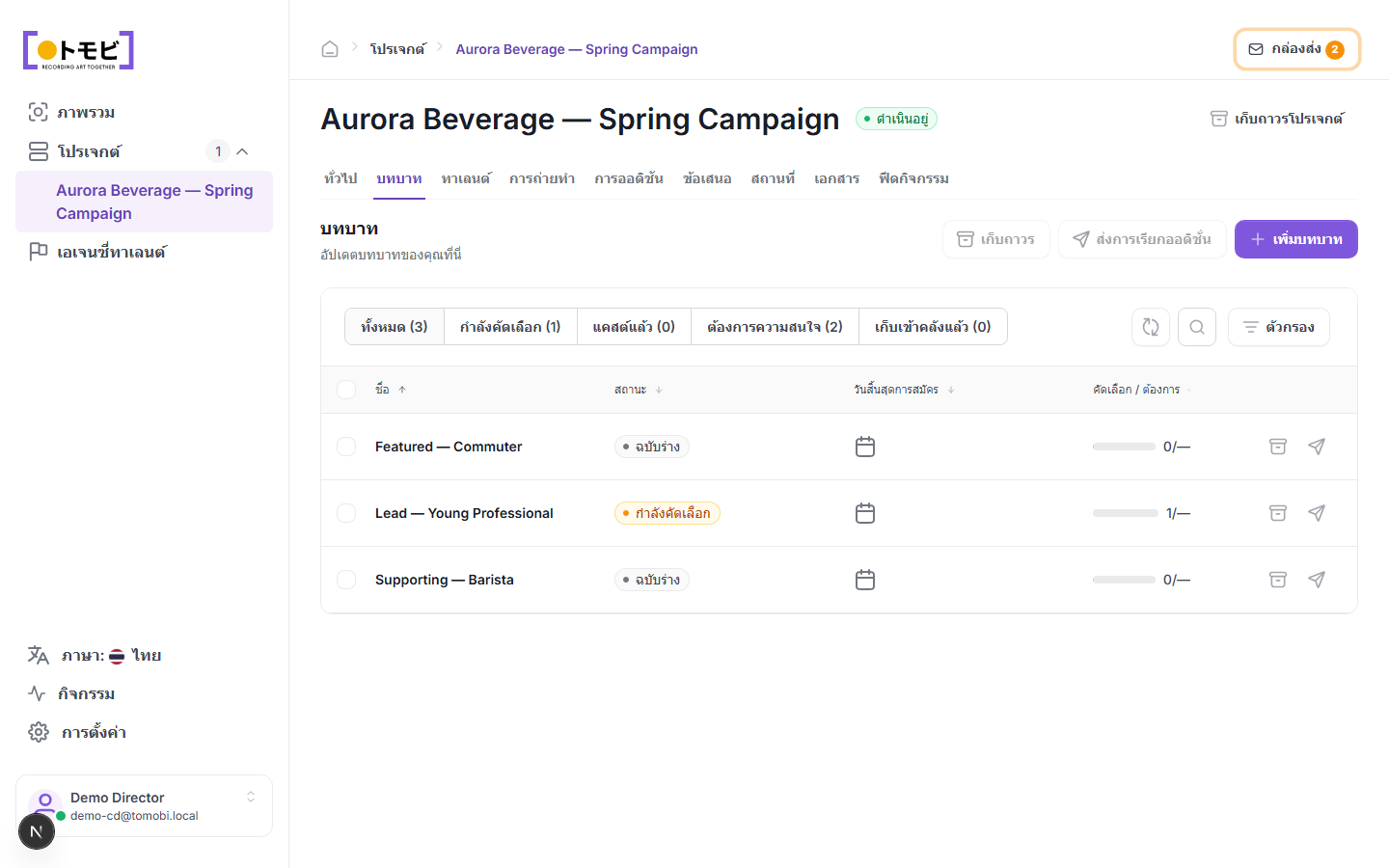Switch to the ฟีดกิจกรรม tab
The width and height of the screenshot is (1389, 868).
pos(913,178)
